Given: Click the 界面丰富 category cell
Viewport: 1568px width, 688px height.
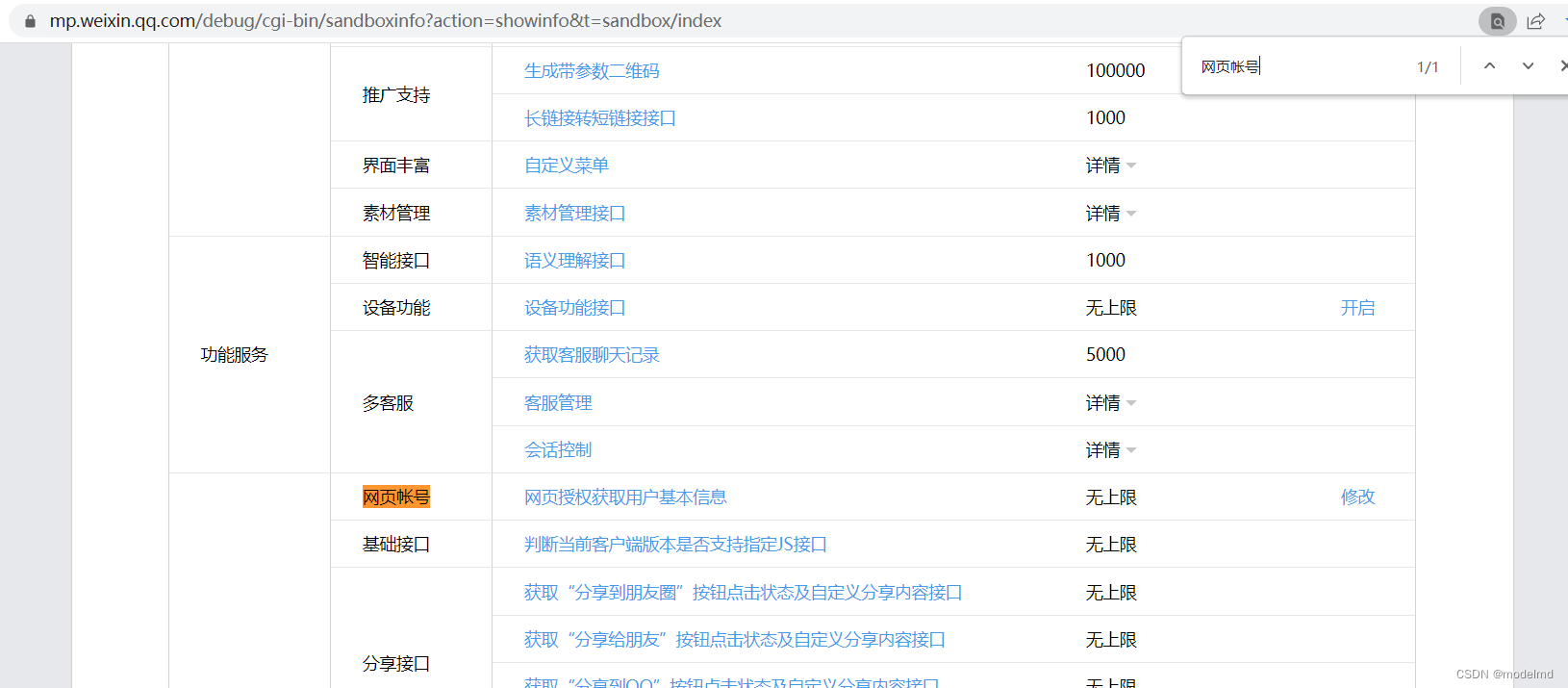Looking at the screenshot, I should click(396, 166).
